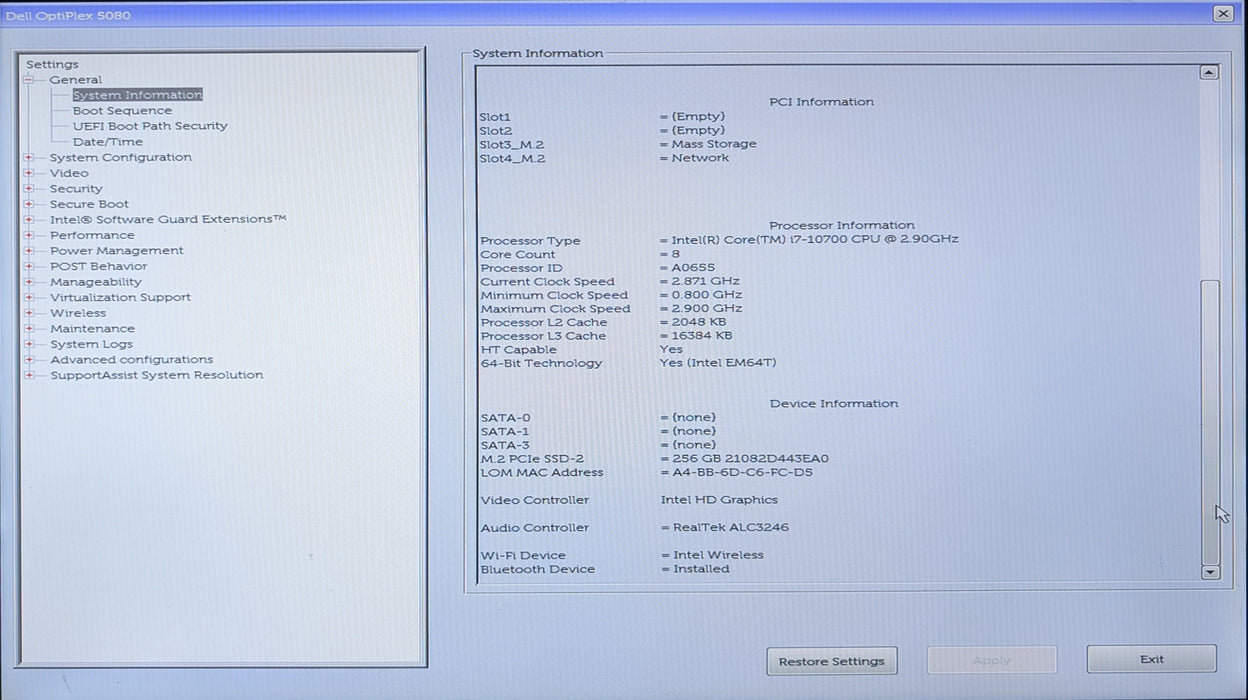Open Boot Sequence settings
This screenshot has width=1248, height=700.
point(122,111)
